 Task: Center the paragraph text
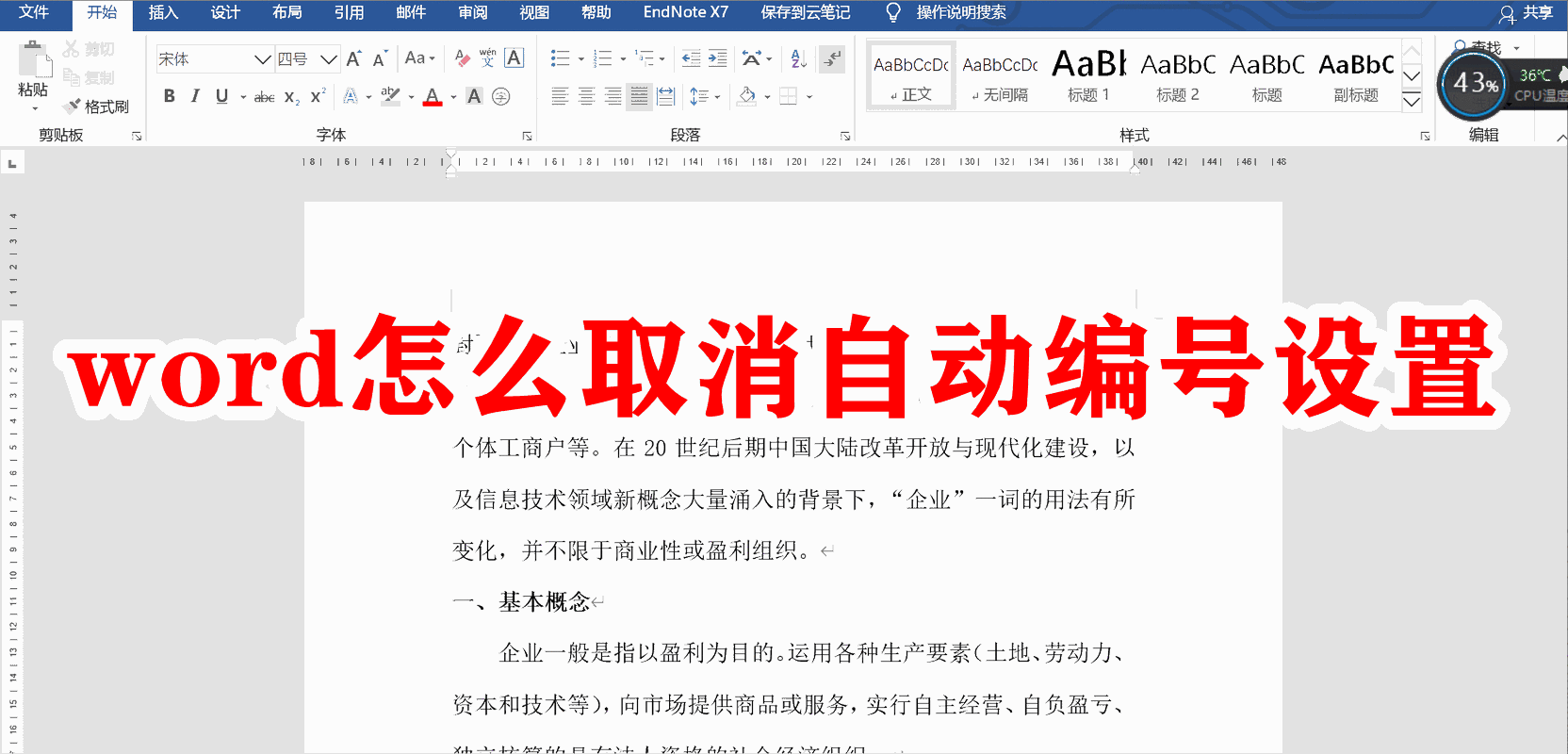pyautogui.click(x=586, y=96)
